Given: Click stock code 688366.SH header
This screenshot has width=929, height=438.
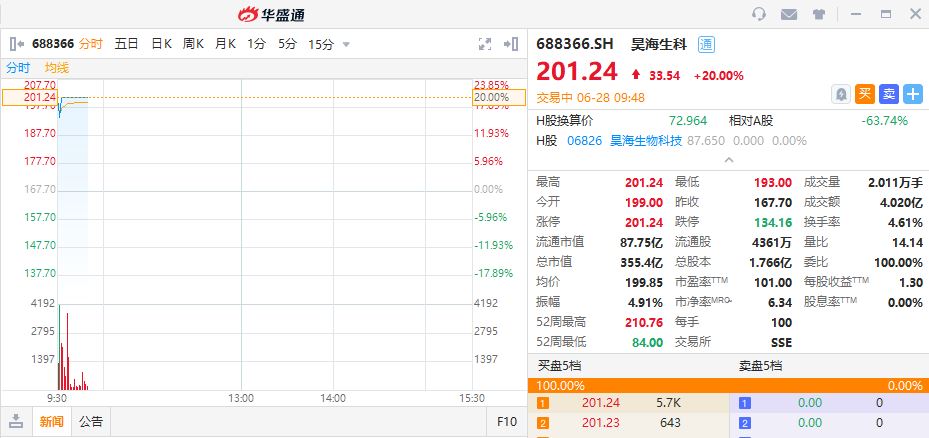Looking at the screenshot, I should [575, 44].
